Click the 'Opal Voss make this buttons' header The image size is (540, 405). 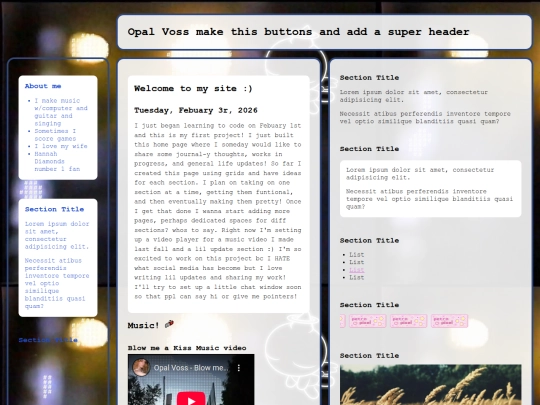pos(298,32)
